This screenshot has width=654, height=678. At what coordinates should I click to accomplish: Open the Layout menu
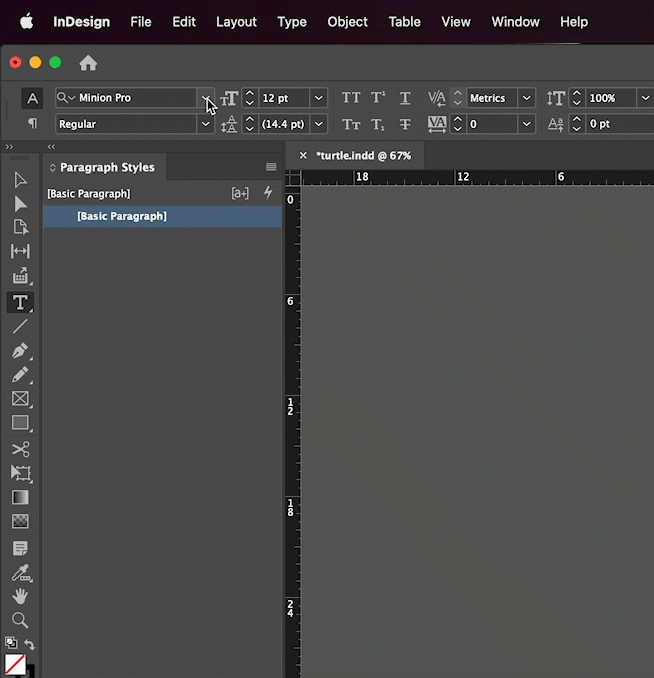click(236, 22)
